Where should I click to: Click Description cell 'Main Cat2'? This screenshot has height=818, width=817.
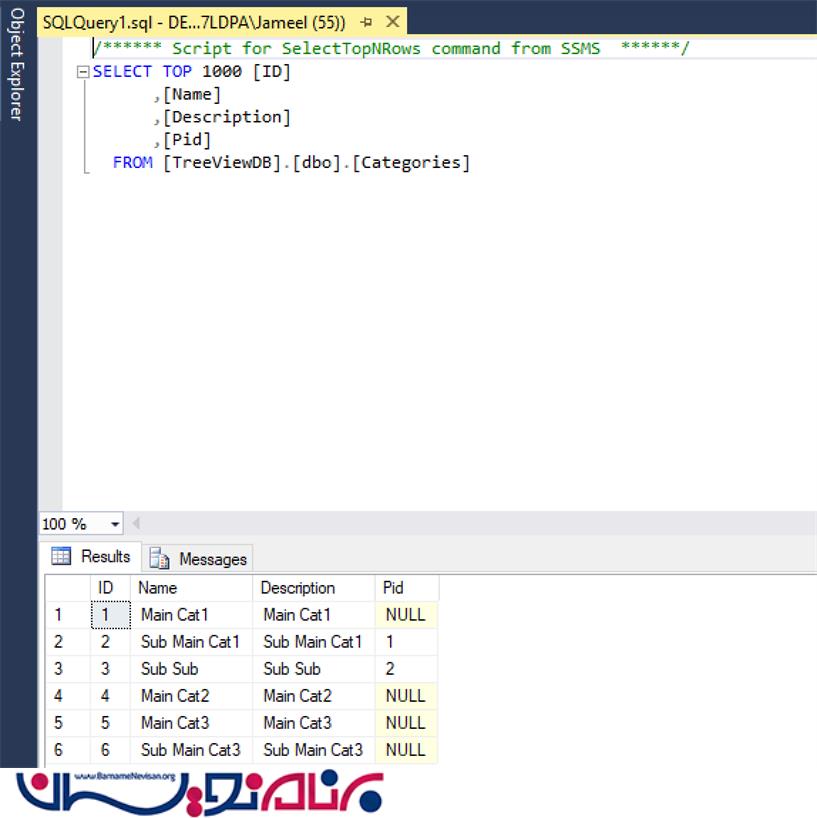click(314, 696)
